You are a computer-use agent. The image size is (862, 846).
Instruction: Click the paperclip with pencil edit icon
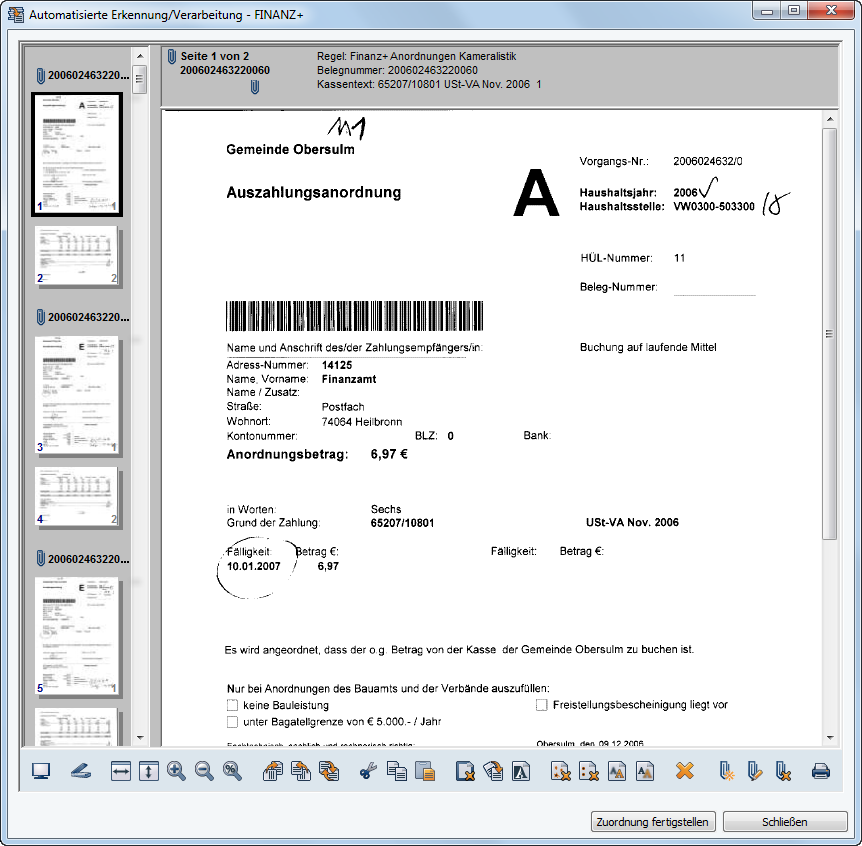pyautogui.click(x=755, y=772)
